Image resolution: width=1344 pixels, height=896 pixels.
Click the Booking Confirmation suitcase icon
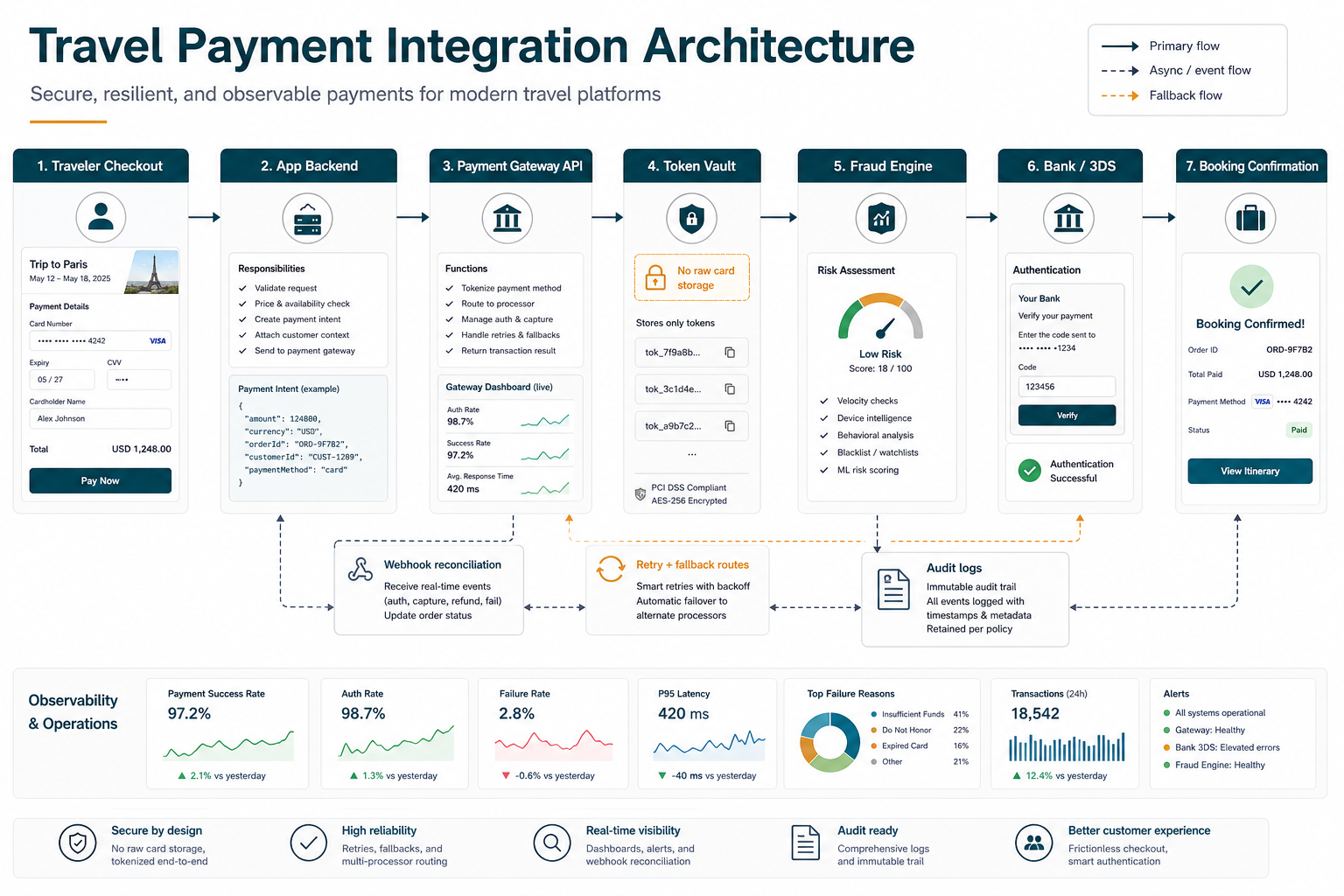(1250, 218)
